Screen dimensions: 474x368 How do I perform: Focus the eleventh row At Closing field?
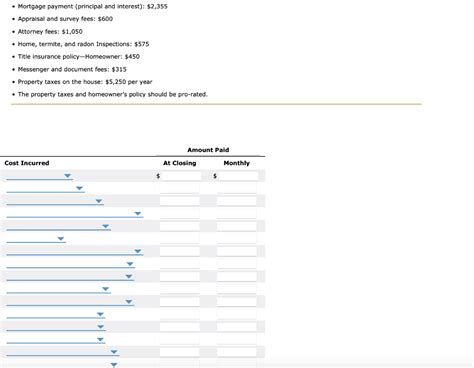pyautogui.click(x=180, y=302)
